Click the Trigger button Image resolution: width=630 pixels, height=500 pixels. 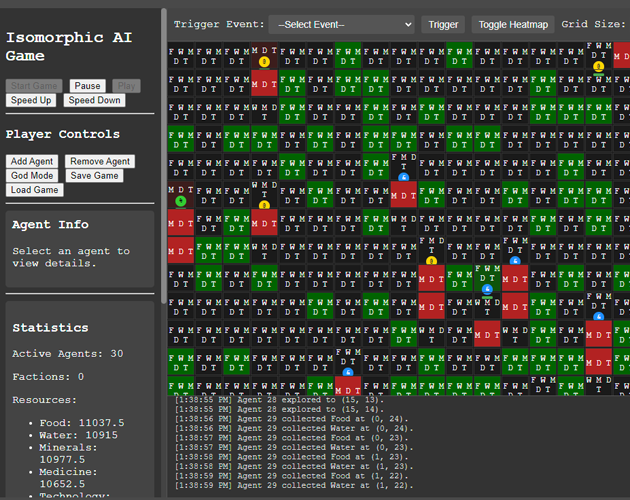[443, 25]
